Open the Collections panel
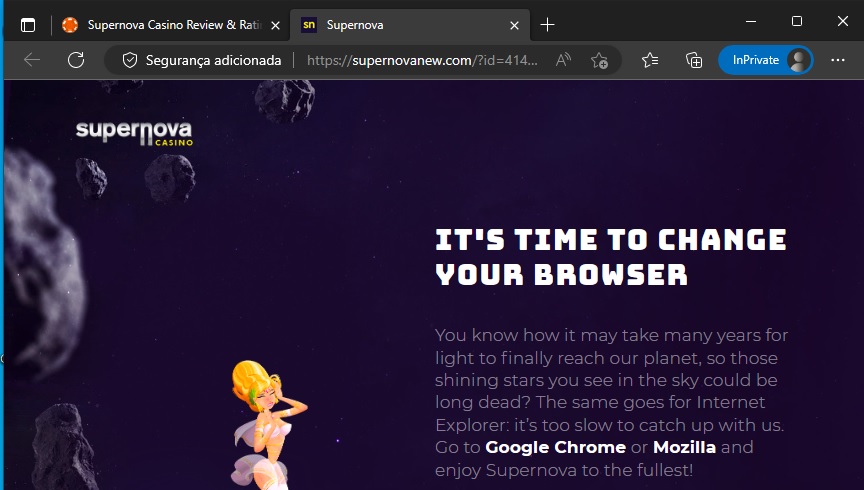 click(x=694, y=60)
